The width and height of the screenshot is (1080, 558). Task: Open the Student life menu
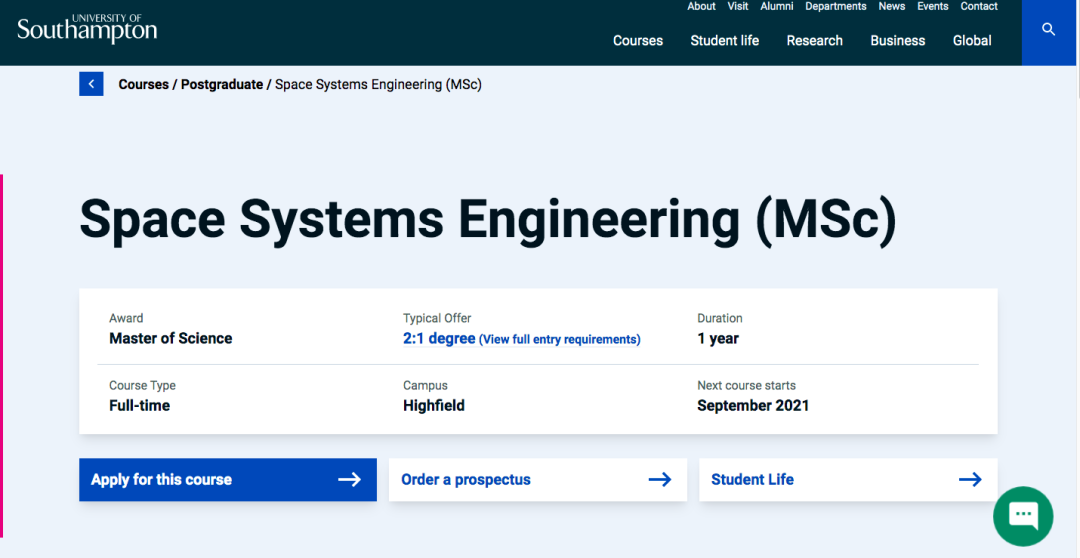[725, 41]
